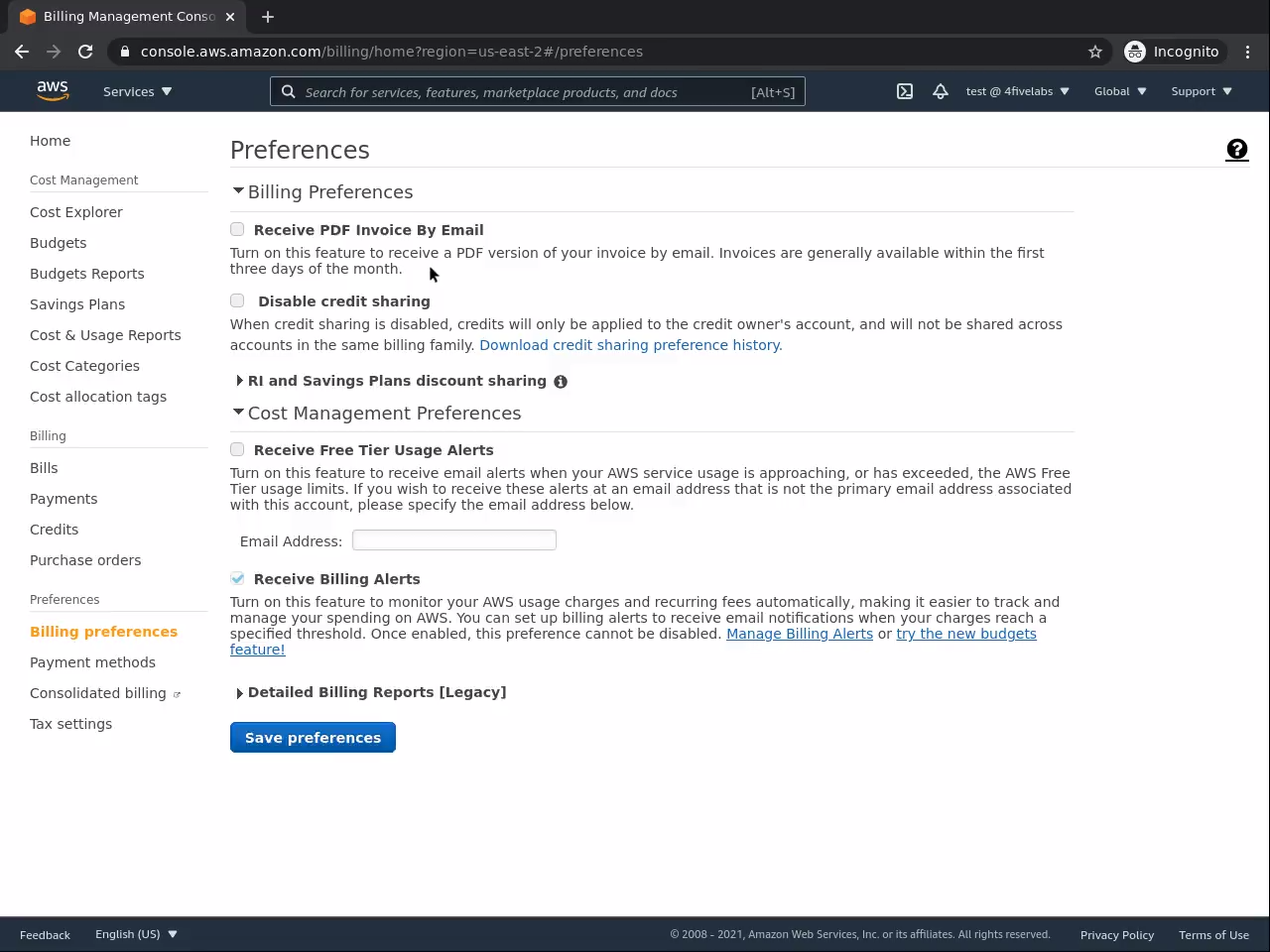Click the help question mark icon
The width and height of the screenshot is (1270, 952).
click(1237, 150)
